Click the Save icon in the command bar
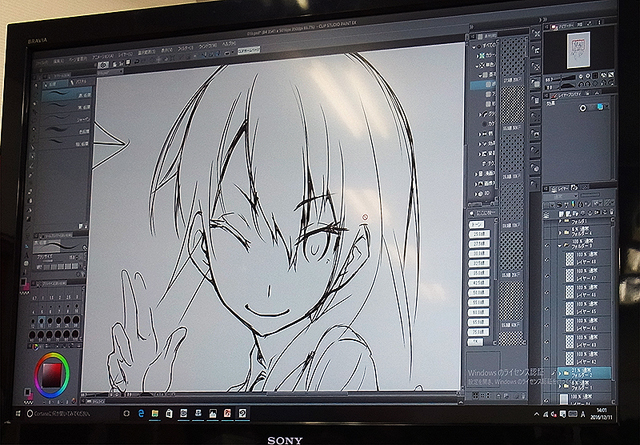 click(128, 62)
